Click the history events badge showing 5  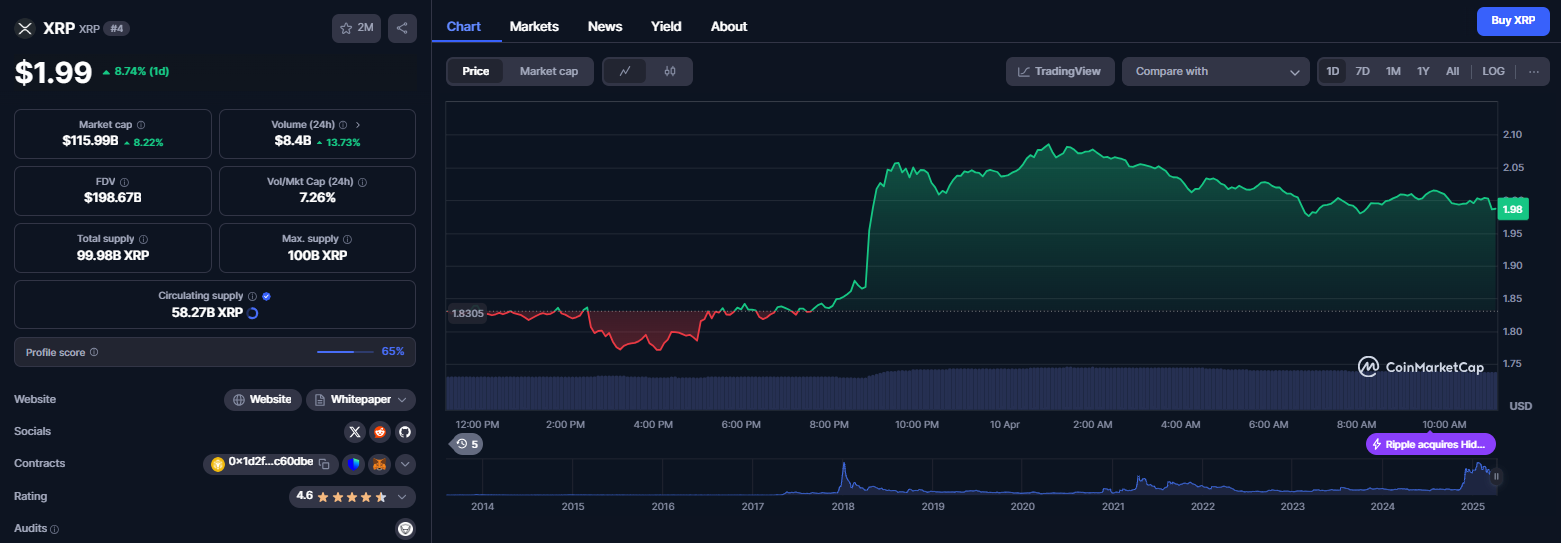(x=466, y=443)
